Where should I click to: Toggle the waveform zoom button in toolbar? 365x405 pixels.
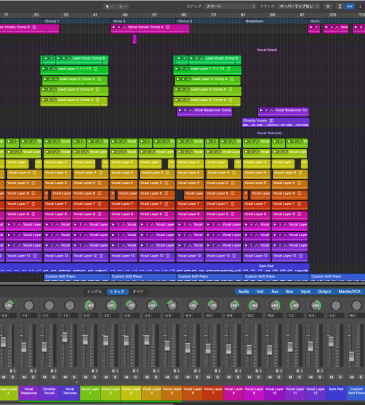tap(328, 6)
